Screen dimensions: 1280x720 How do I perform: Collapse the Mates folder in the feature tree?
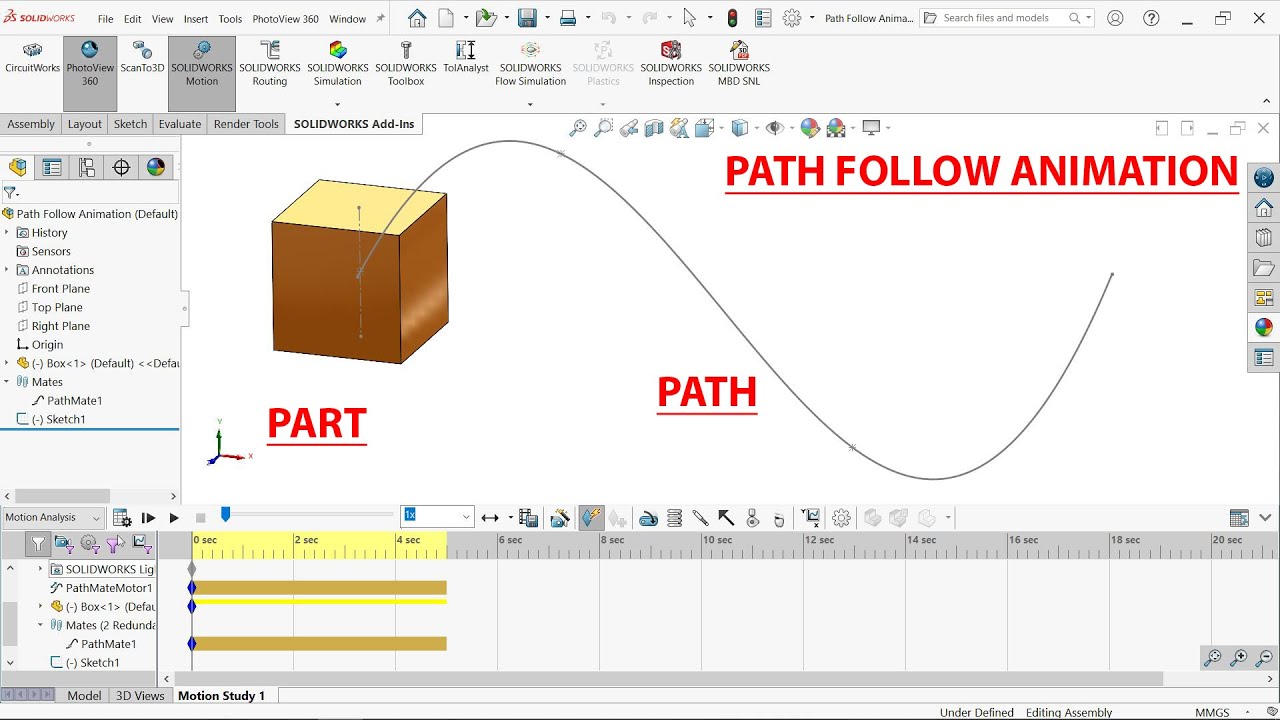(6, 382)
